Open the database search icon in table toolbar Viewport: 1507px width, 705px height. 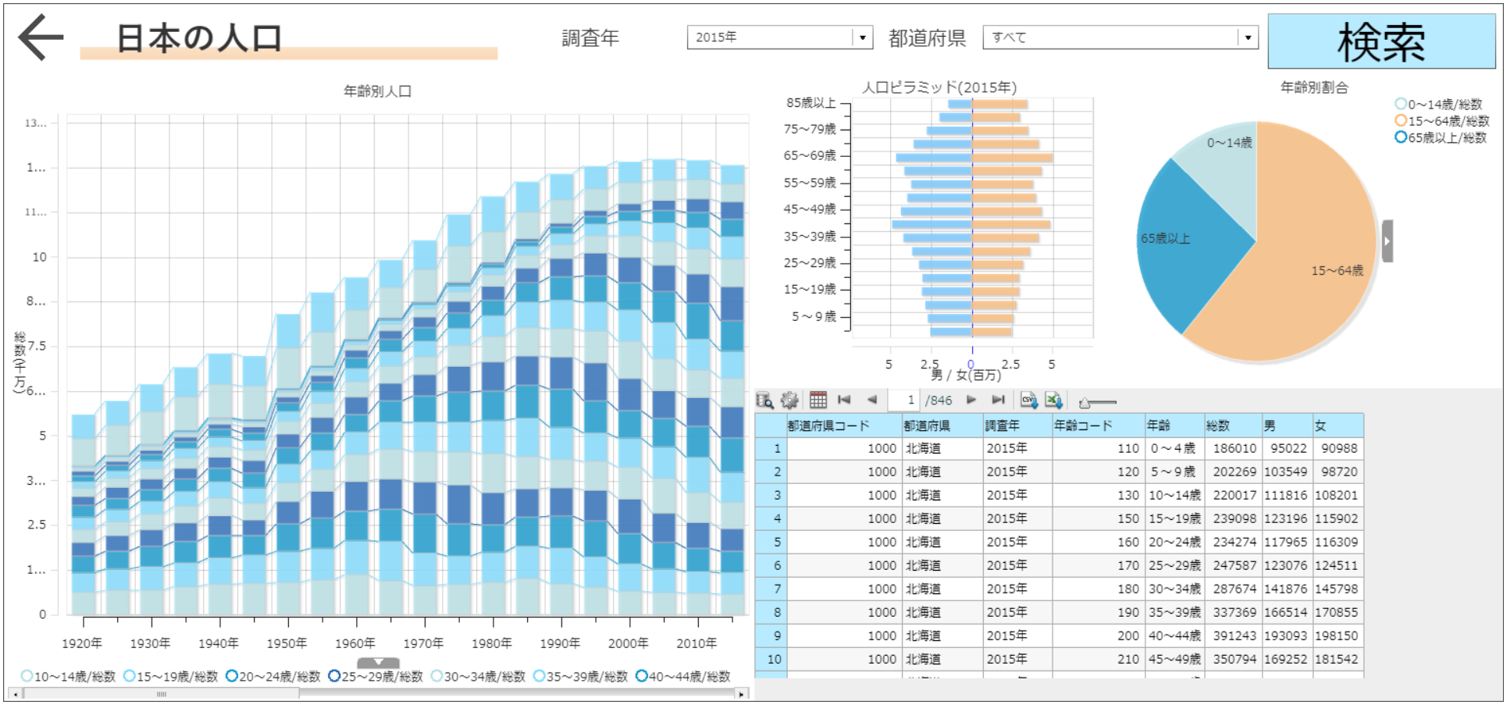pos(765,400)
